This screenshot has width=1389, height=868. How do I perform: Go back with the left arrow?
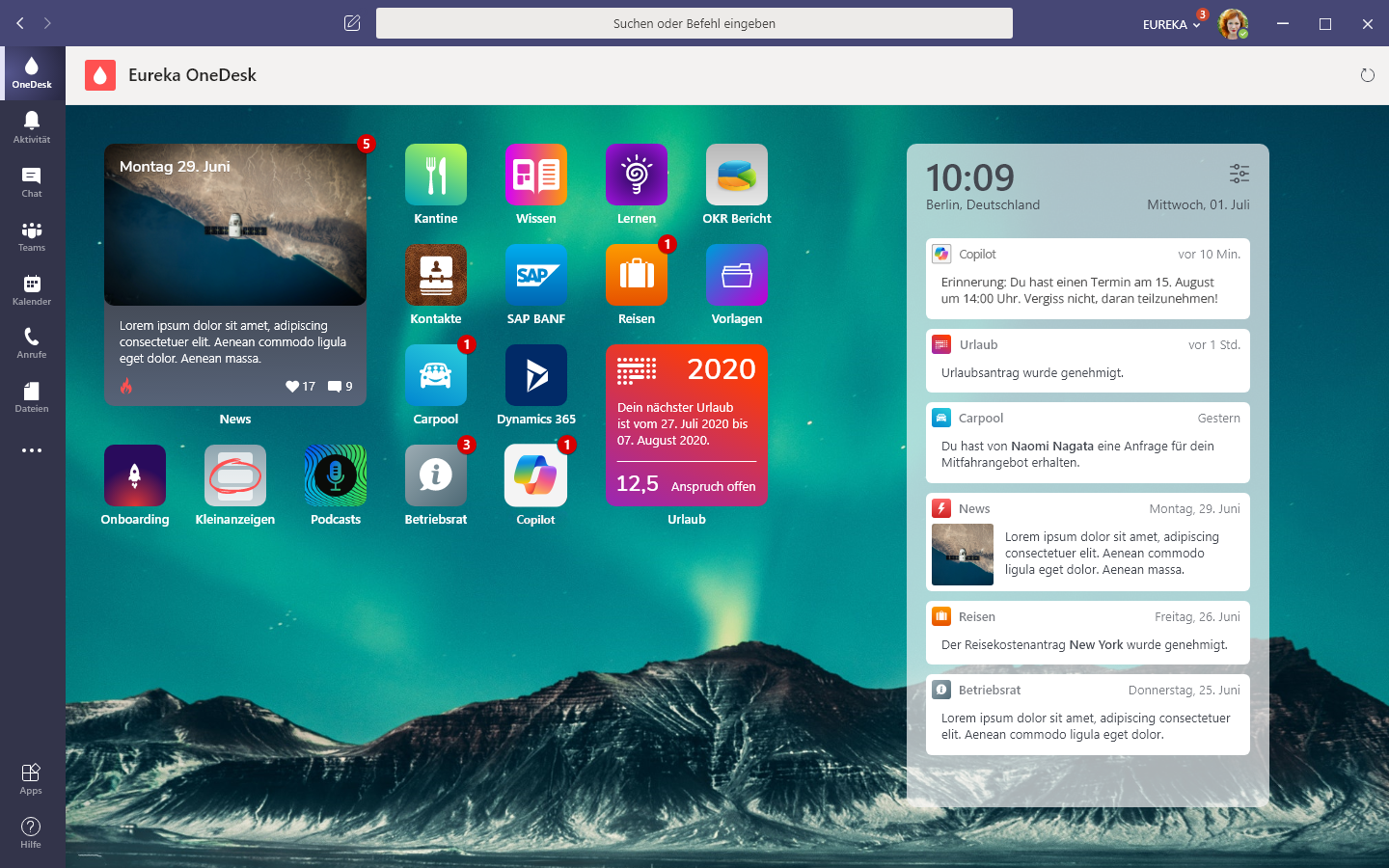click(x=20, y=23)
